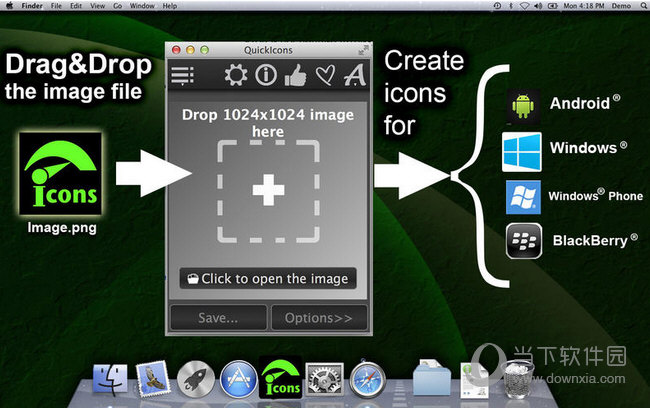Viewport: 650px width, 408px height.
Task: Open the App Store 'A' toolbar icon
Action: 355,75
